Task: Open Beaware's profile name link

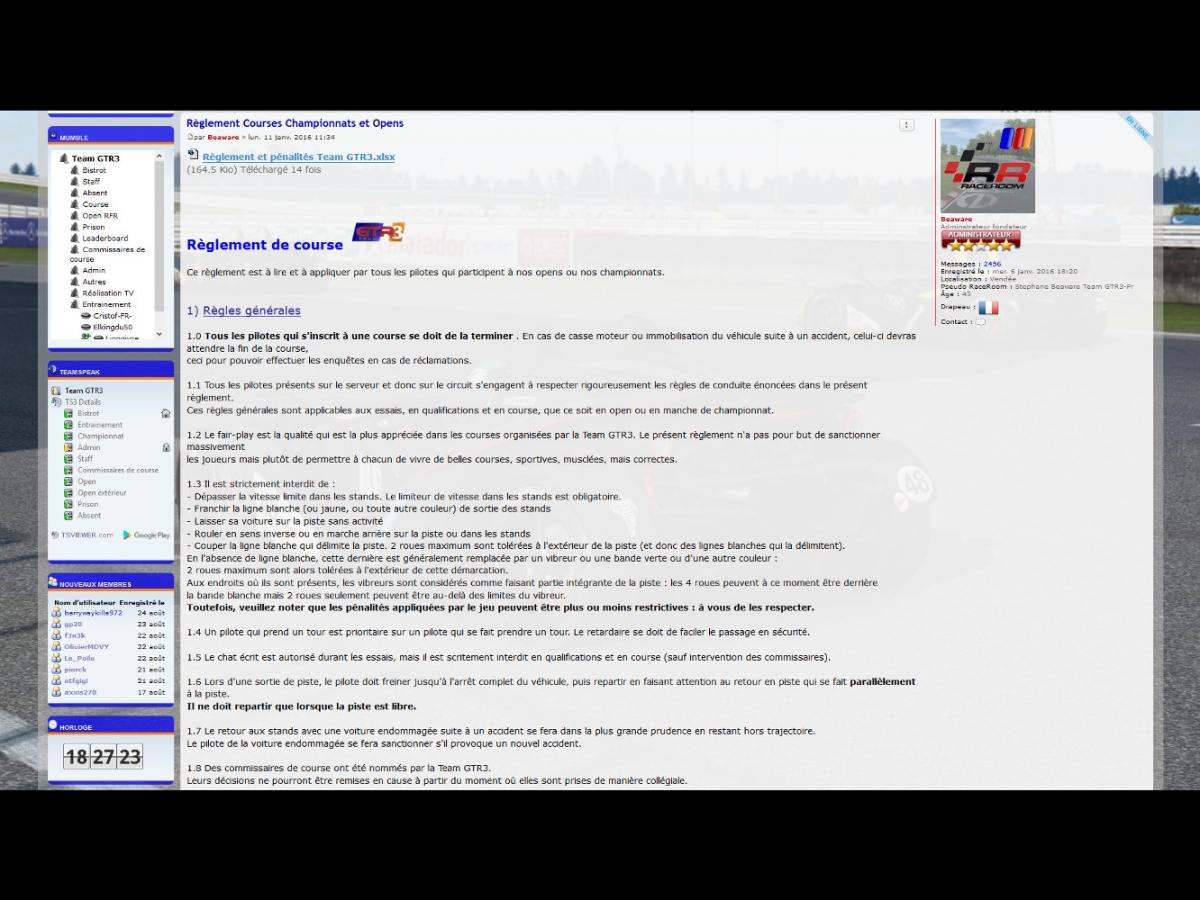Action: pyautogui.click(x=956, y=219)
